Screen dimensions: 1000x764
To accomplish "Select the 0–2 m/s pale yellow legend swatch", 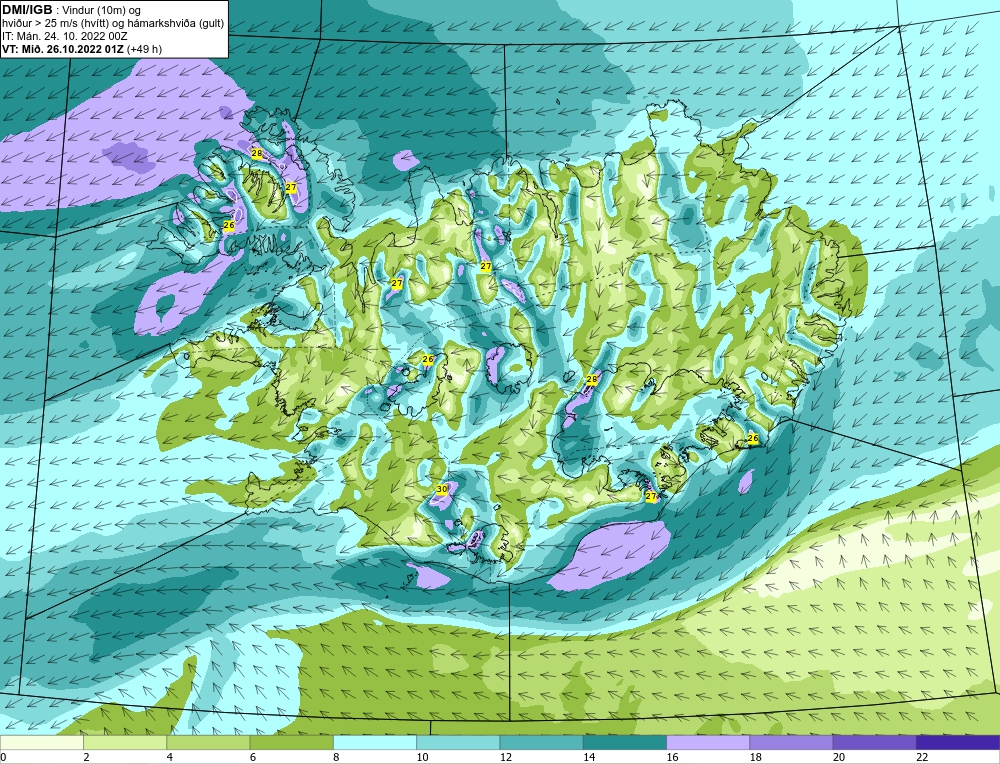I will tap(42, 742).
